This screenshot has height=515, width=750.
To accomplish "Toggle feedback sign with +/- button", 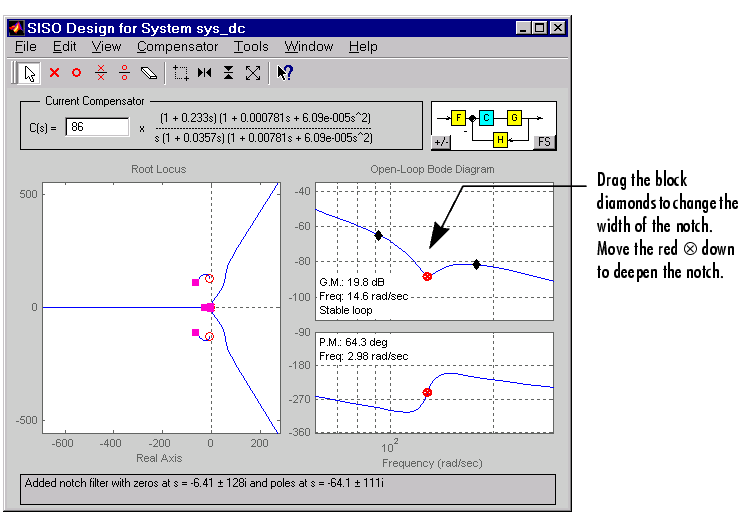I will click(441, 142).
